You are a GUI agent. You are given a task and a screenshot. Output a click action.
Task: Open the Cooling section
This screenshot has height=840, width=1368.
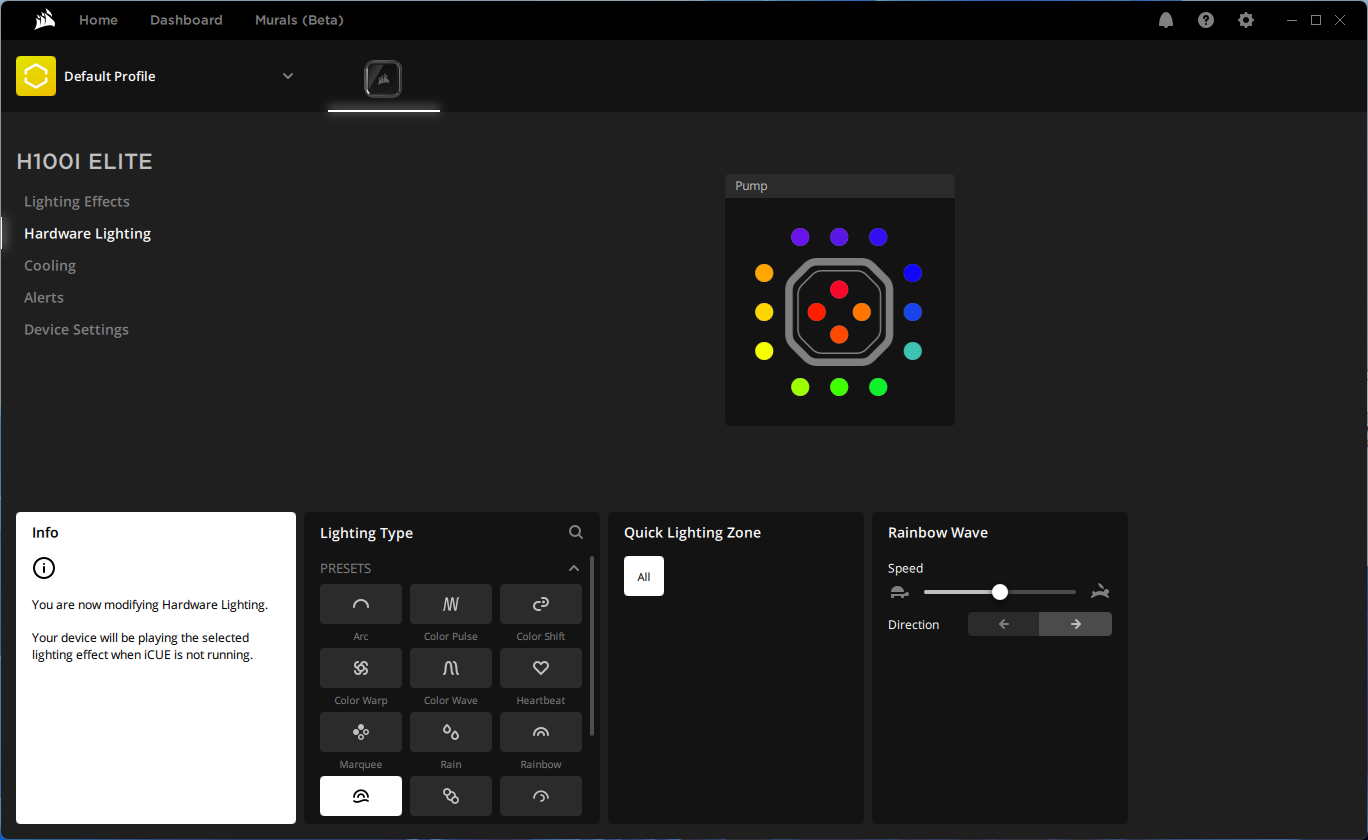coord(50,265)
